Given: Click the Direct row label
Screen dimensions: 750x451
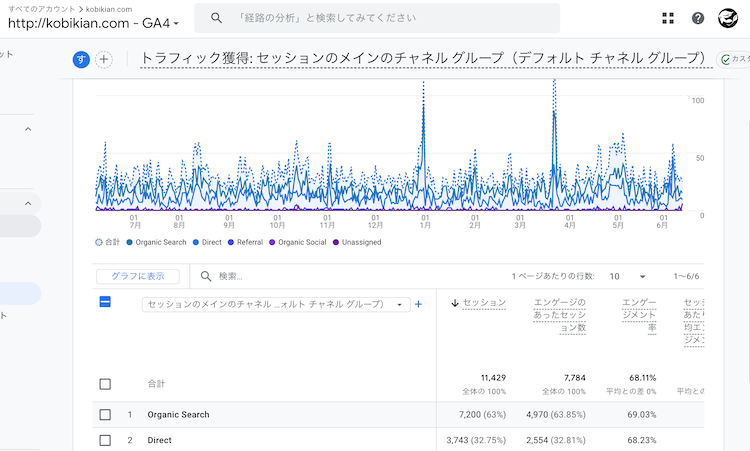Looking at the screenshot, I should [159, 440].
